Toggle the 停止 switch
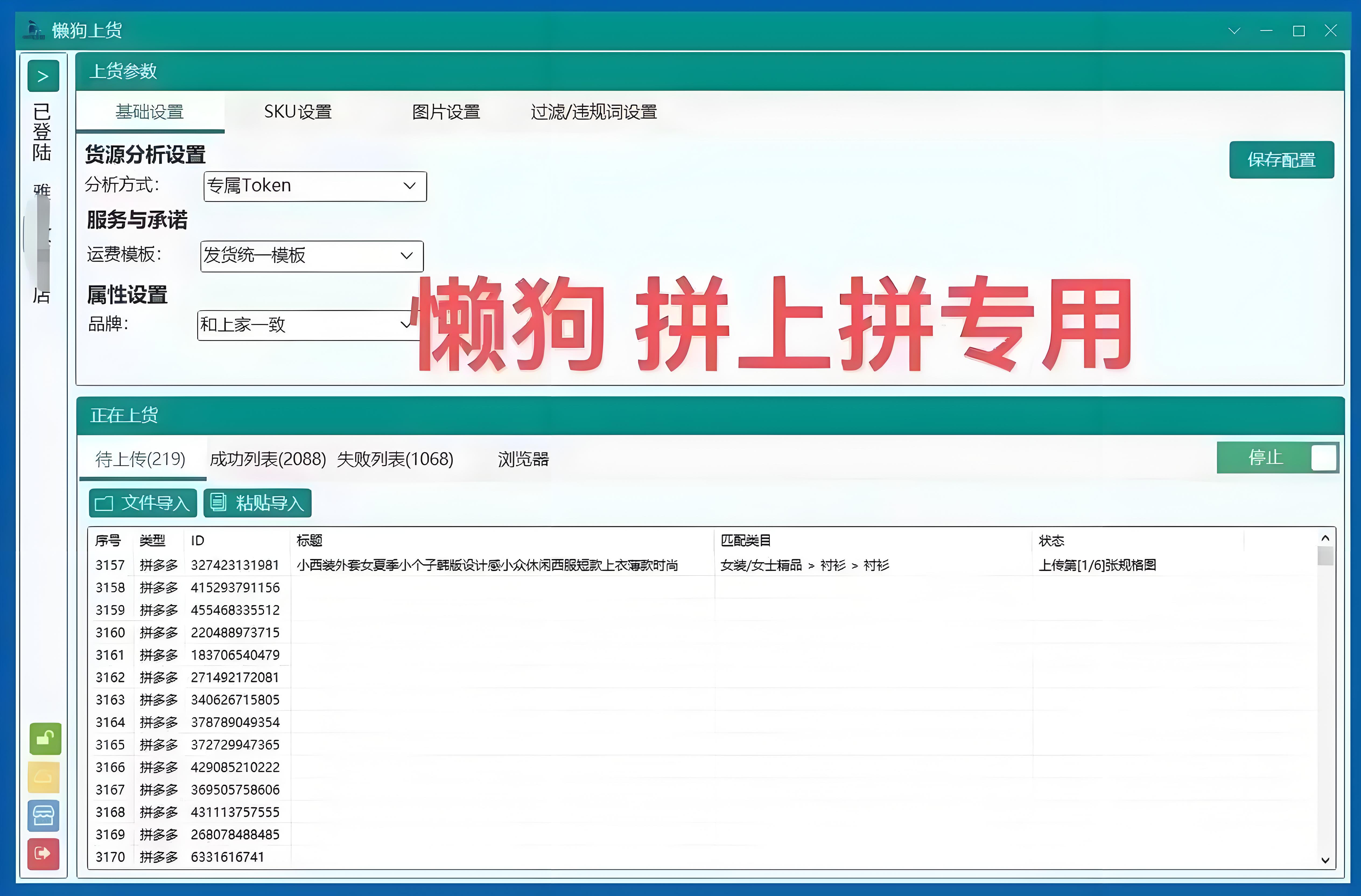 coord(1278,457)
